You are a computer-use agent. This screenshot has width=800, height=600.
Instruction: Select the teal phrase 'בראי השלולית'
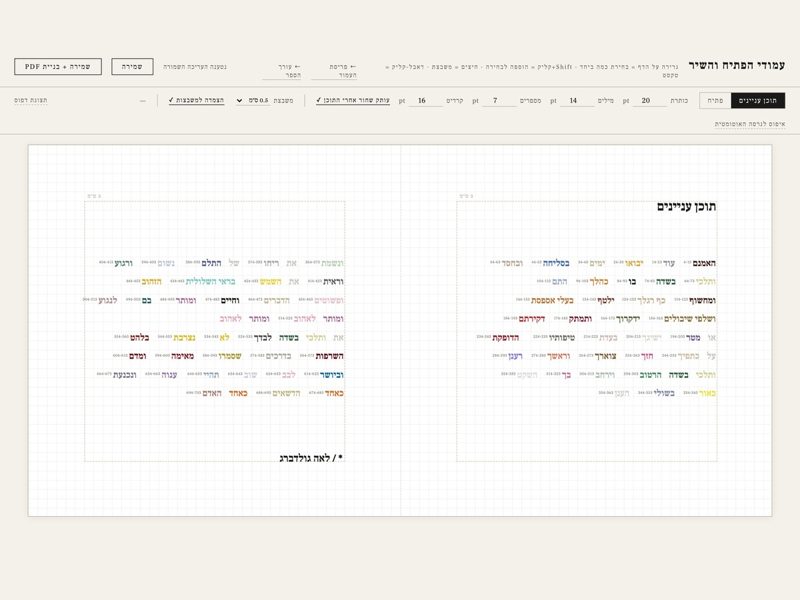(x=211, y=282)
